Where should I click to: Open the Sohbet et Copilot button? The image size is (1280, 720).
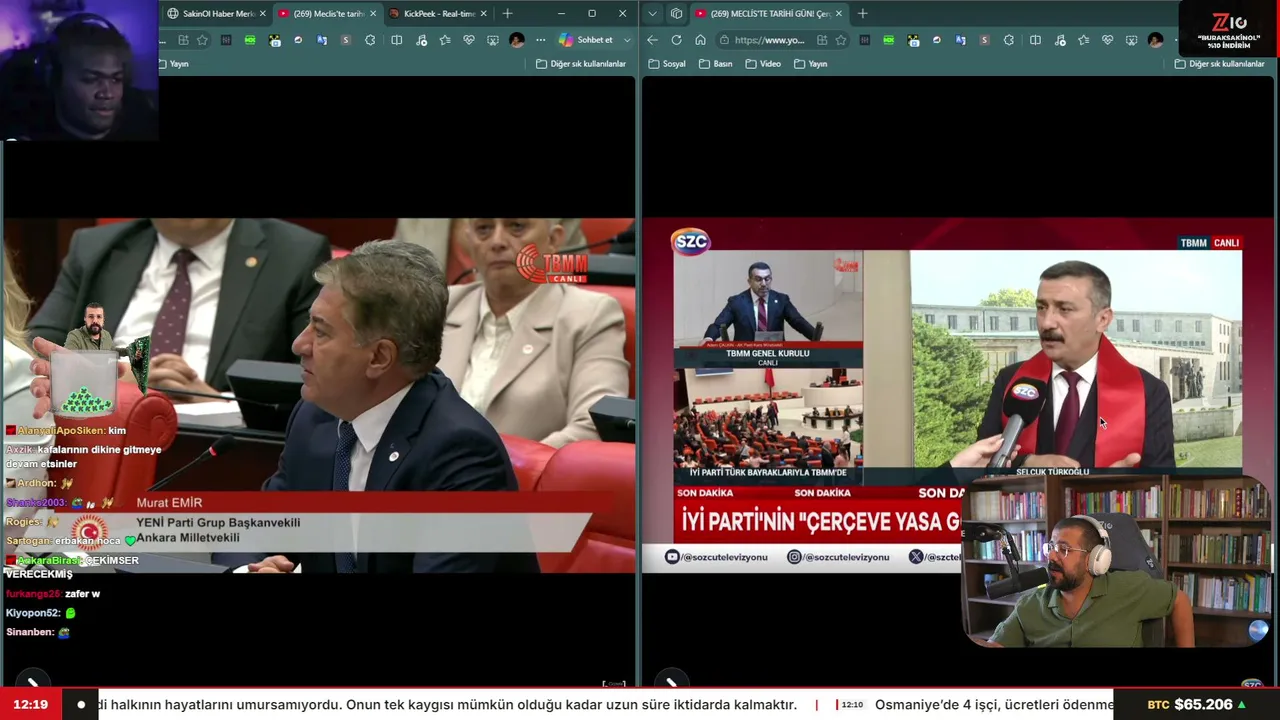(586, 40)
